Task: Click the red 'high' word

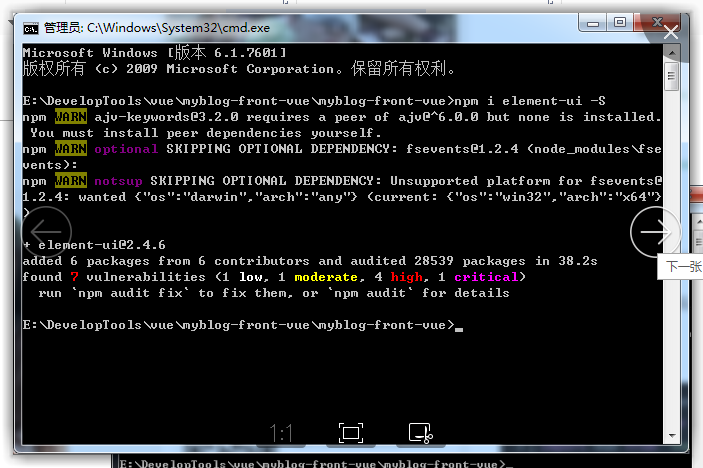Action: point(406,277)
